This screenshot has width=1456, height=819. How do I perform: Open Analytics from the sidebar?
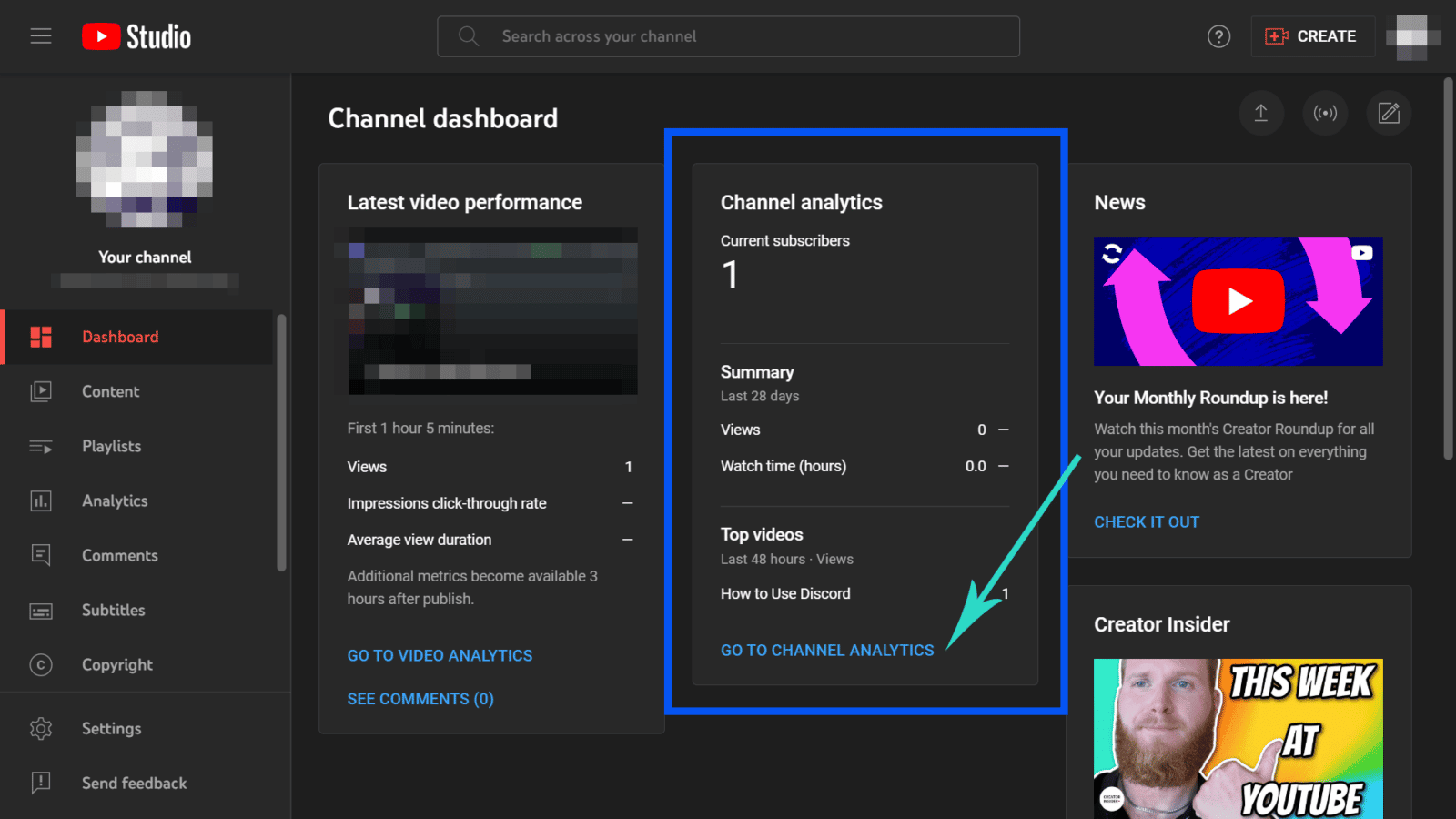(x=136, y=500)
